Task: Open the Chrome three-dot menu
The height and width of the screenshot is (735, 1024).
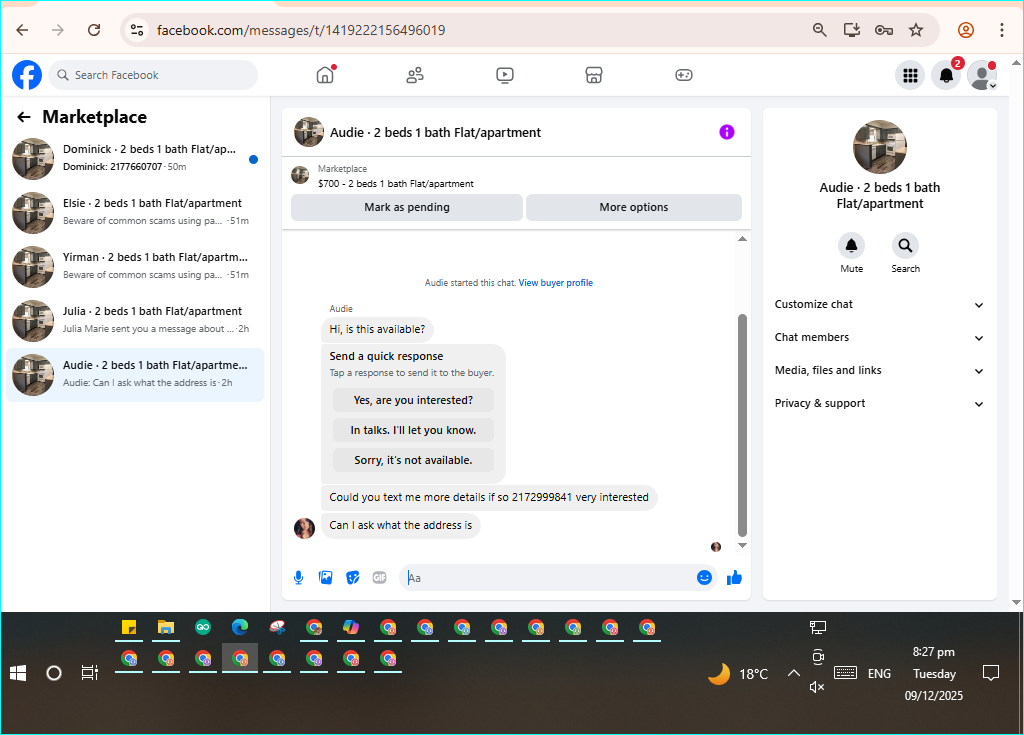Action: [1002, 30]
